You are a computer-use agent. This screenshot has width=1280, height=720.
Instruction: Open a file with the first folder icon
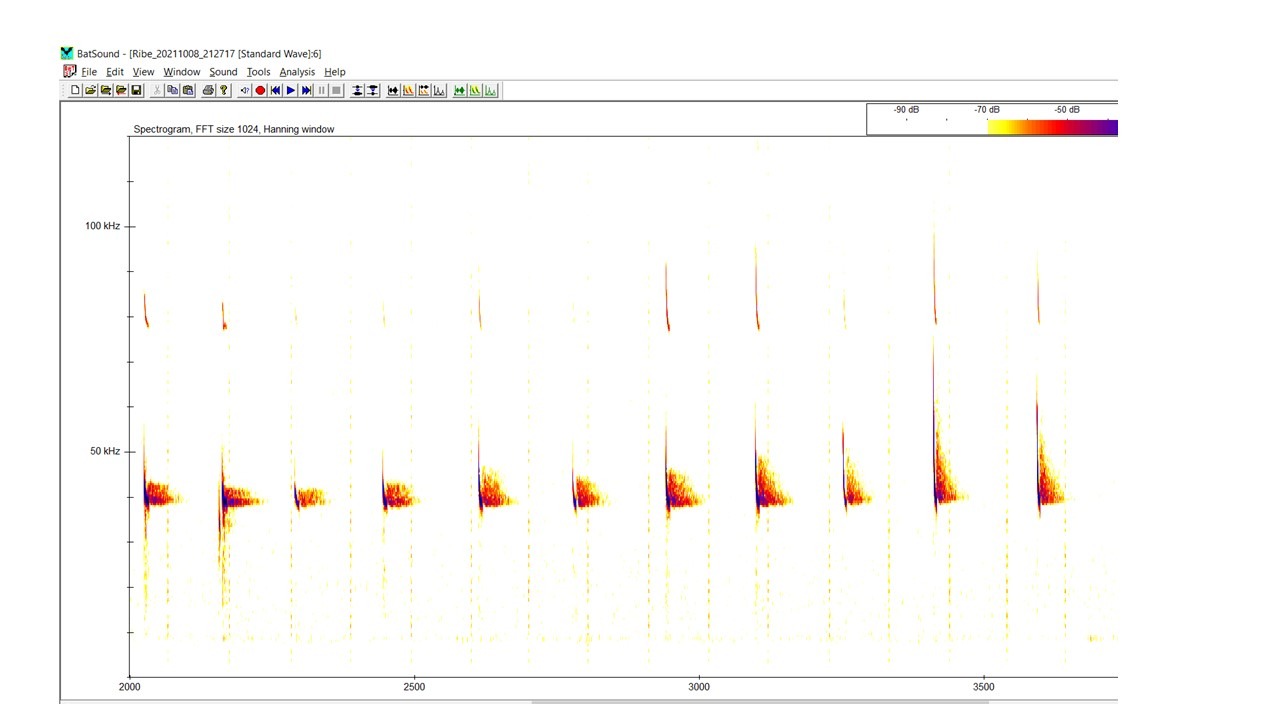(90, 91)
